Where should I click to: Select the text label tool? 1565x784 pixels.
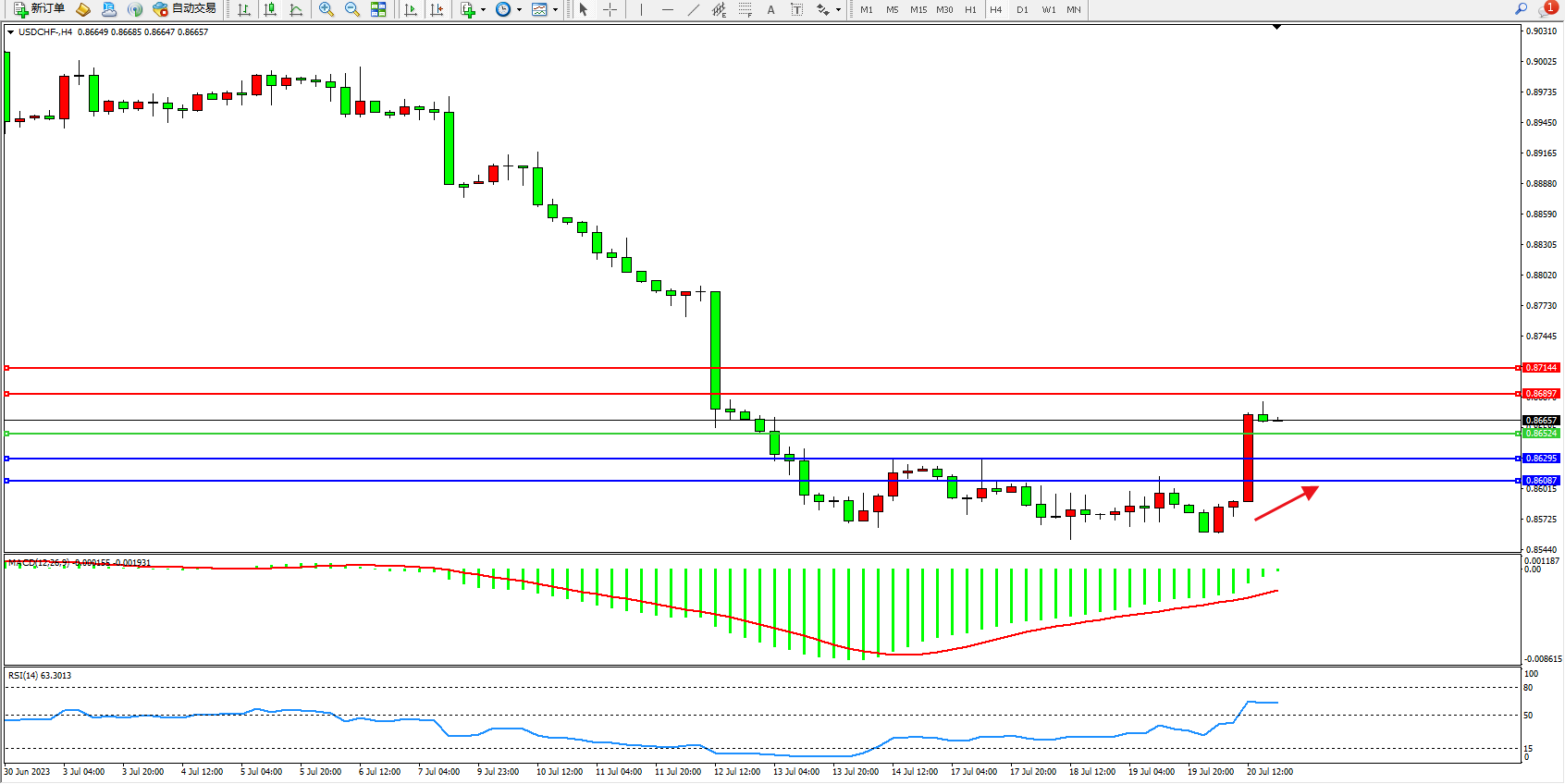click(797, 9)
